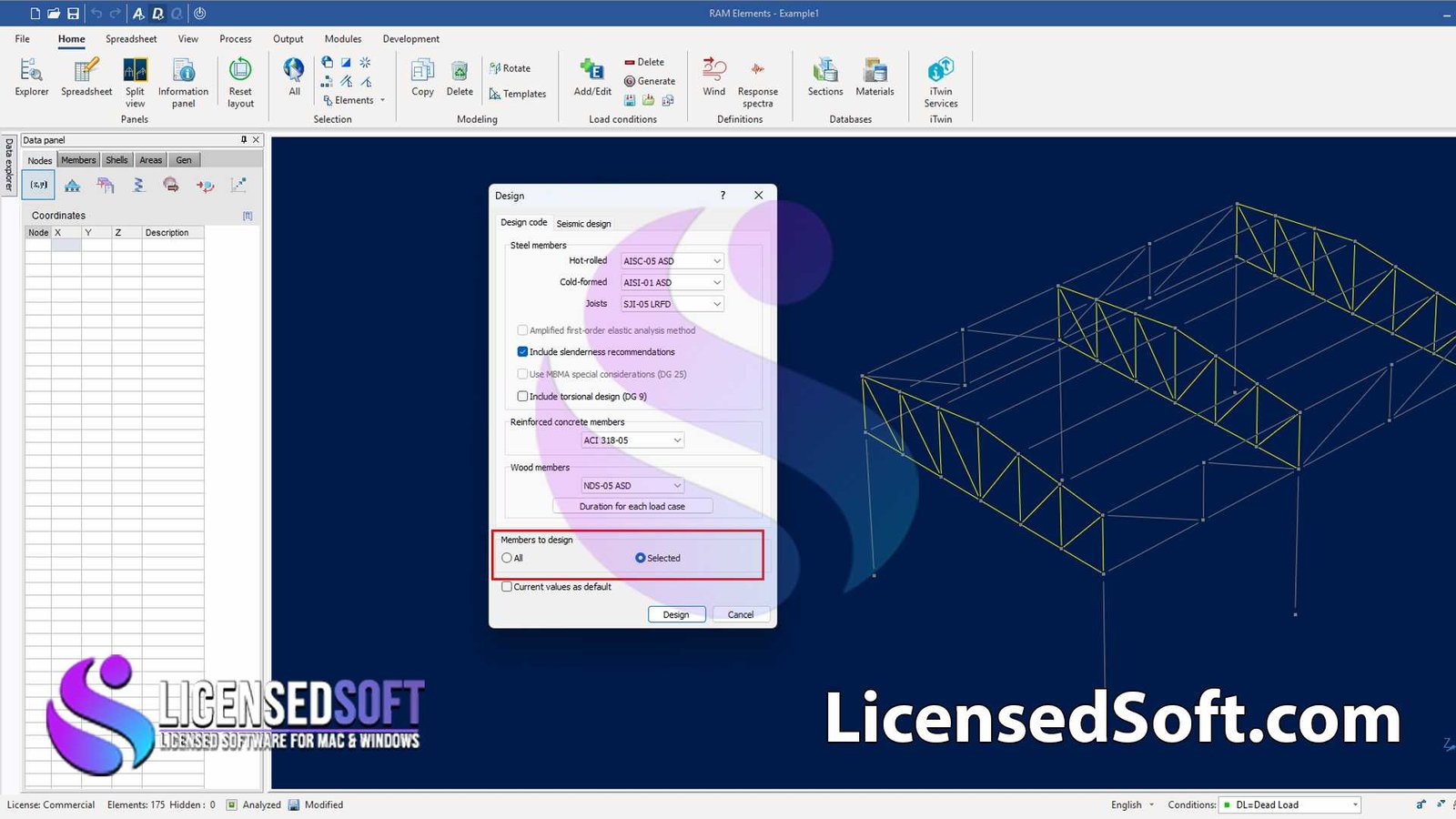The image size is (1456, 819).
Task: Switch to the Process ribbon tab
Action: click(236, 39)
